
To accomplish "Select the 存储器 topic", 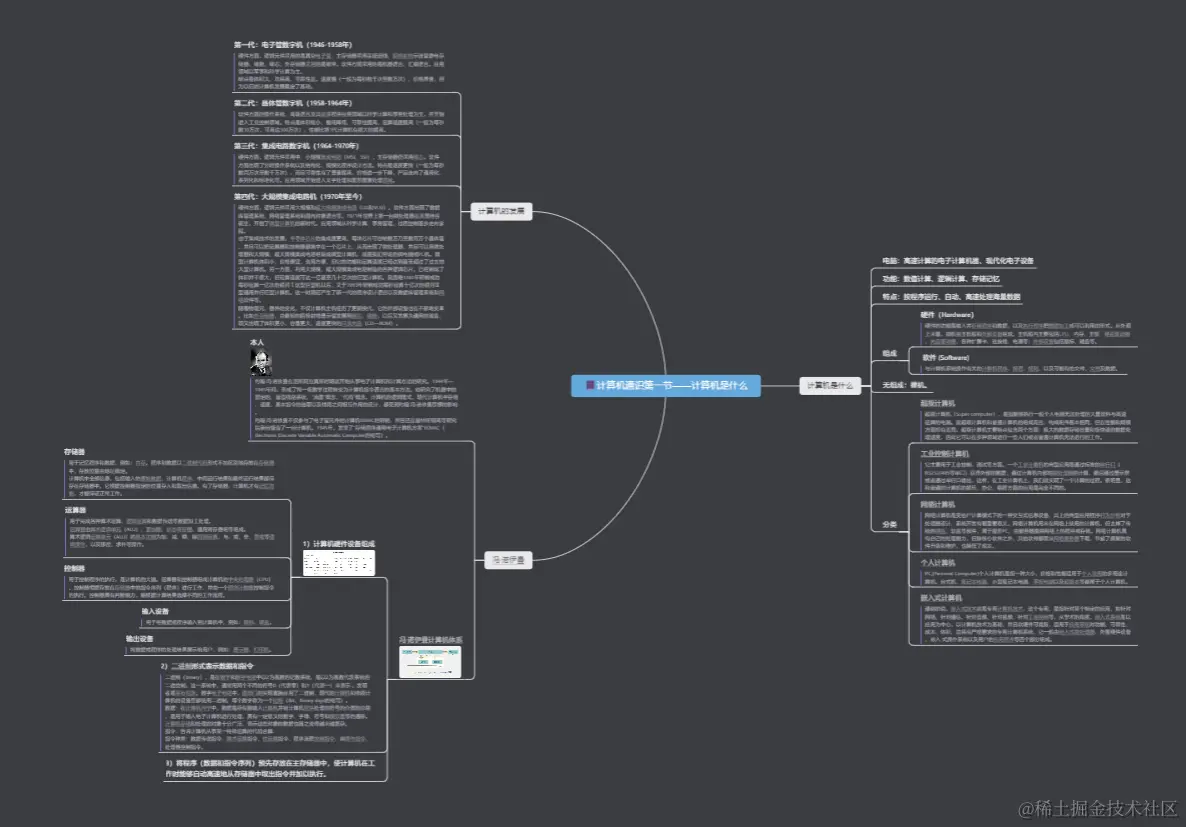I will coord(75,452).
